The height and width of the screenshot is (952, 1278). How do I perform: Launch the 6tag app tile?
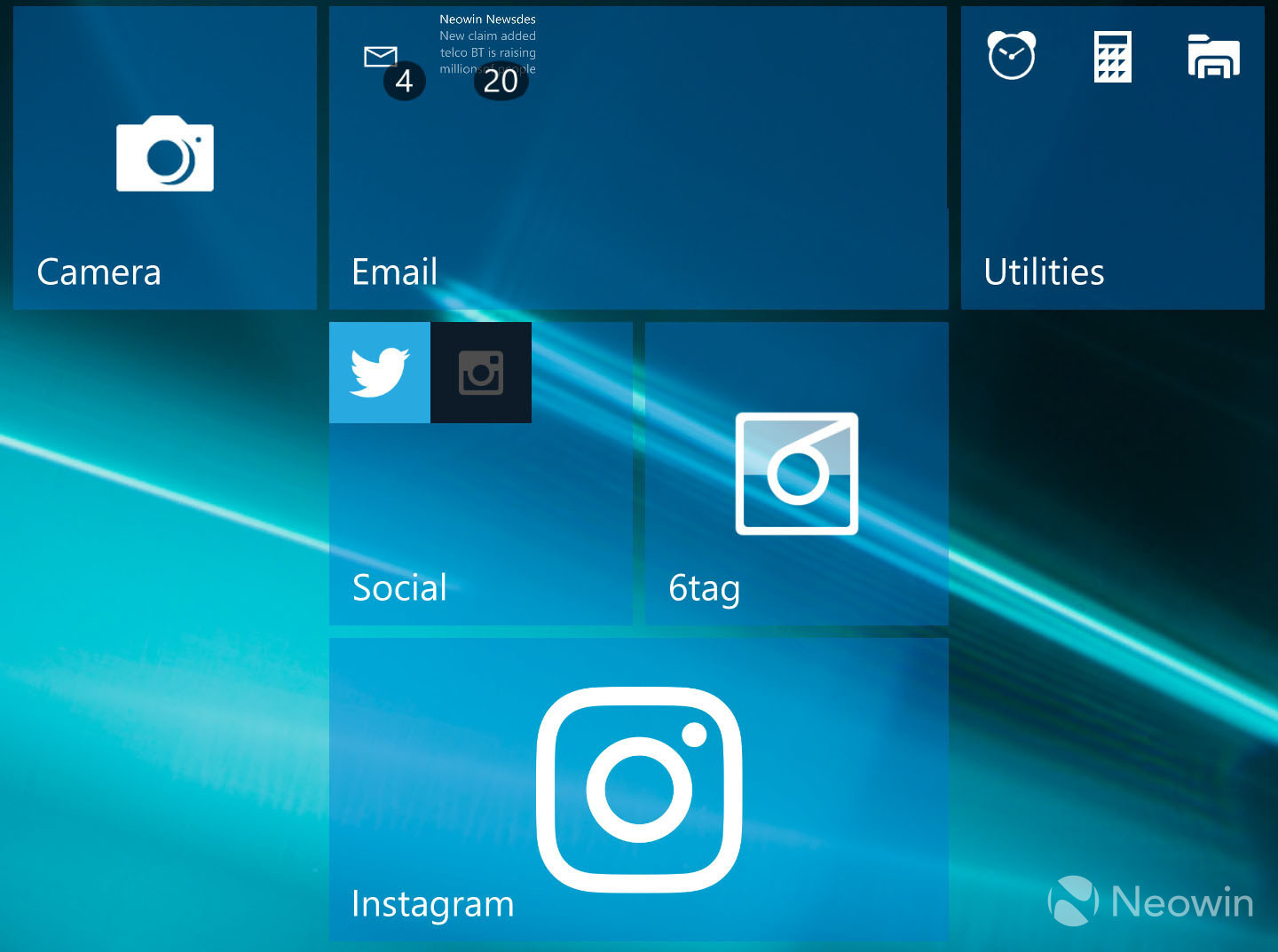click(x=797, y=474)
